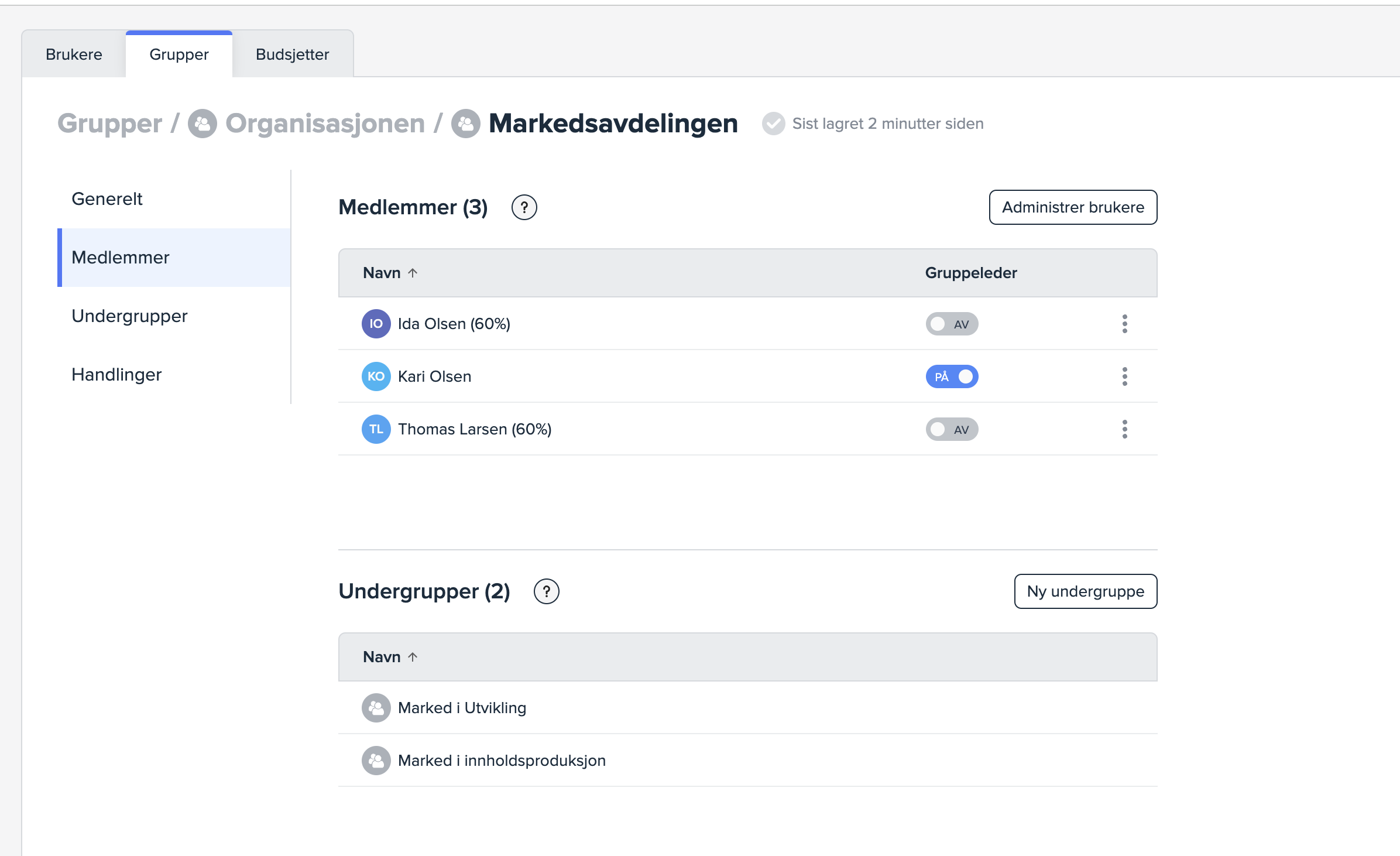Enable the Gruppeleder toggle for Ida Olsen
This screenshot has height=856, width=1400.
point(952,324)
